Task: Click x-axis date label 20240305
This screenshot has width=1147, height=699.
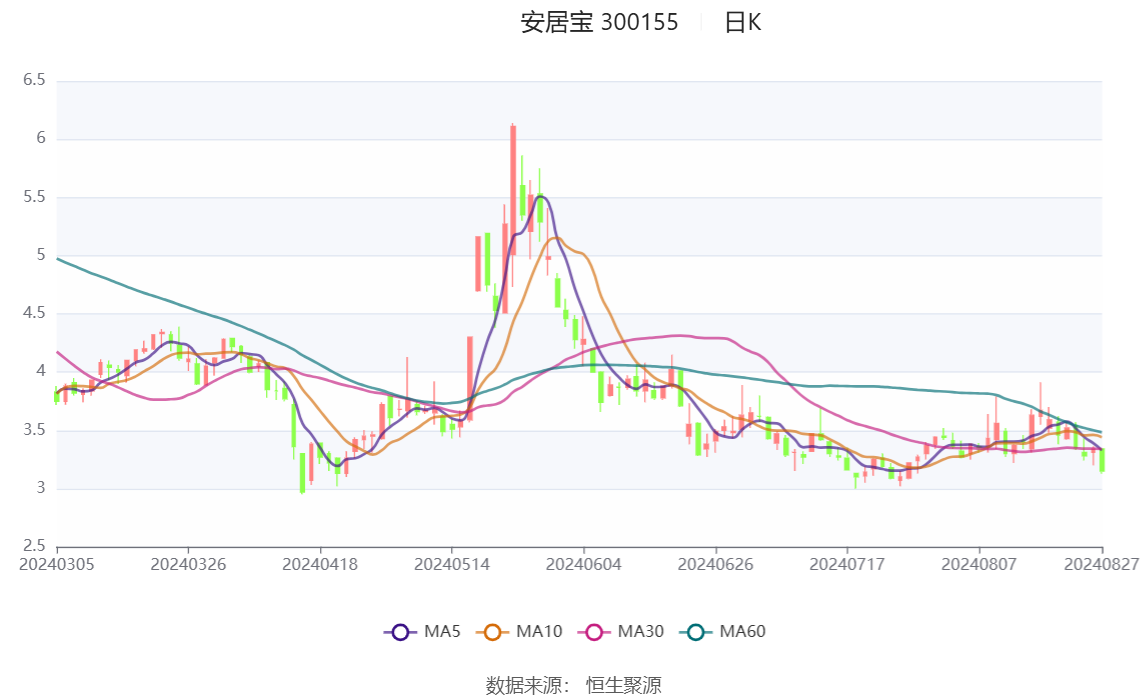Action: coord(56,564)
